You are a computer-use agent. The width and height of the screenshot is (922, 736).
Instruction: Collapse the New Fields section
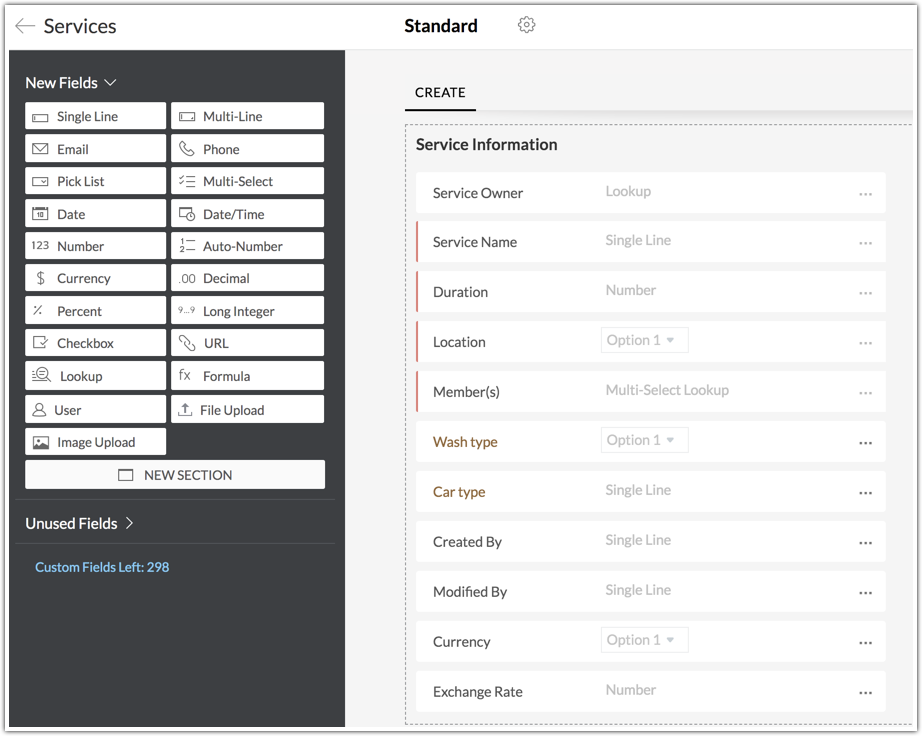110,83
